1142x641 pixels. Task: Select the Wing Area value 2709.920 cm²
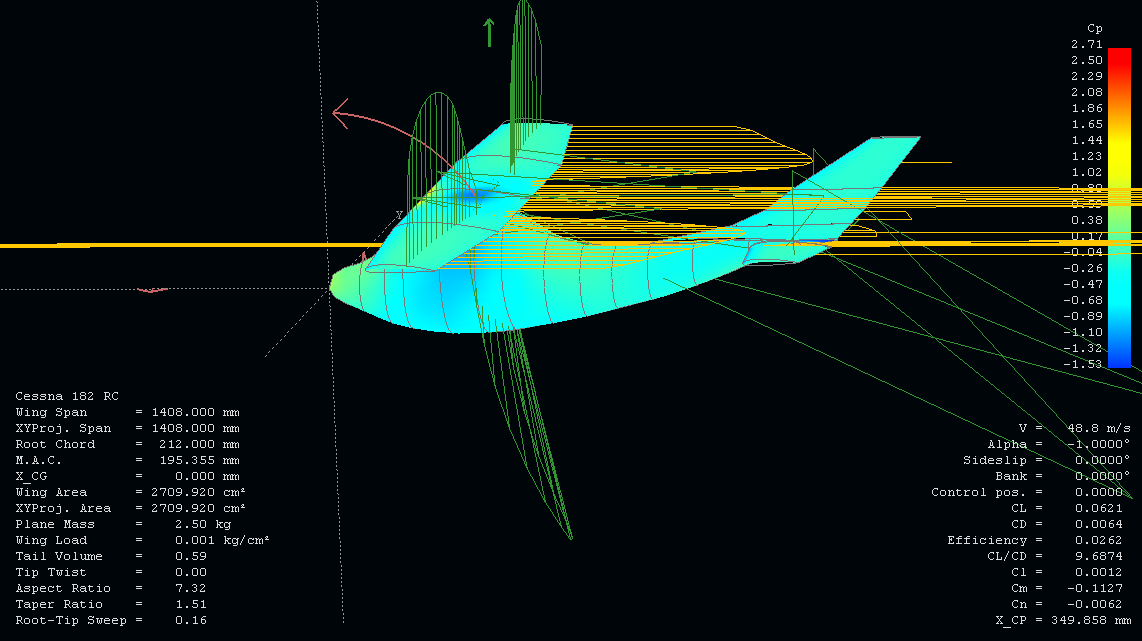[198, 492]
